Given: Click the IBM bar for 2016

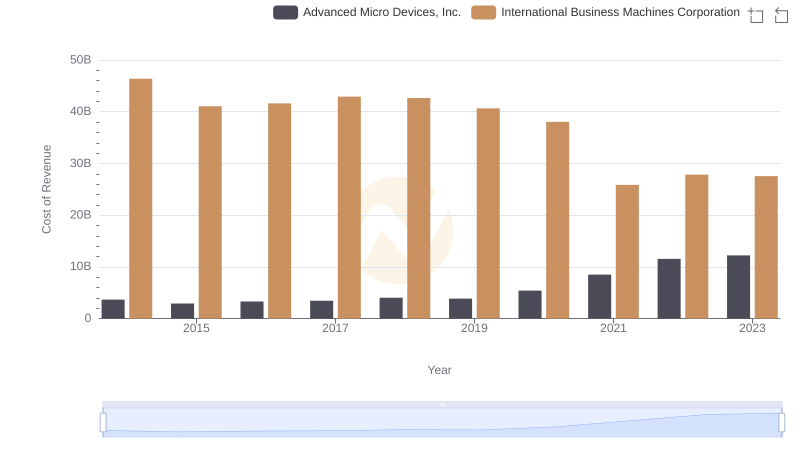Looking at the screenshot, I should (280, 211).
